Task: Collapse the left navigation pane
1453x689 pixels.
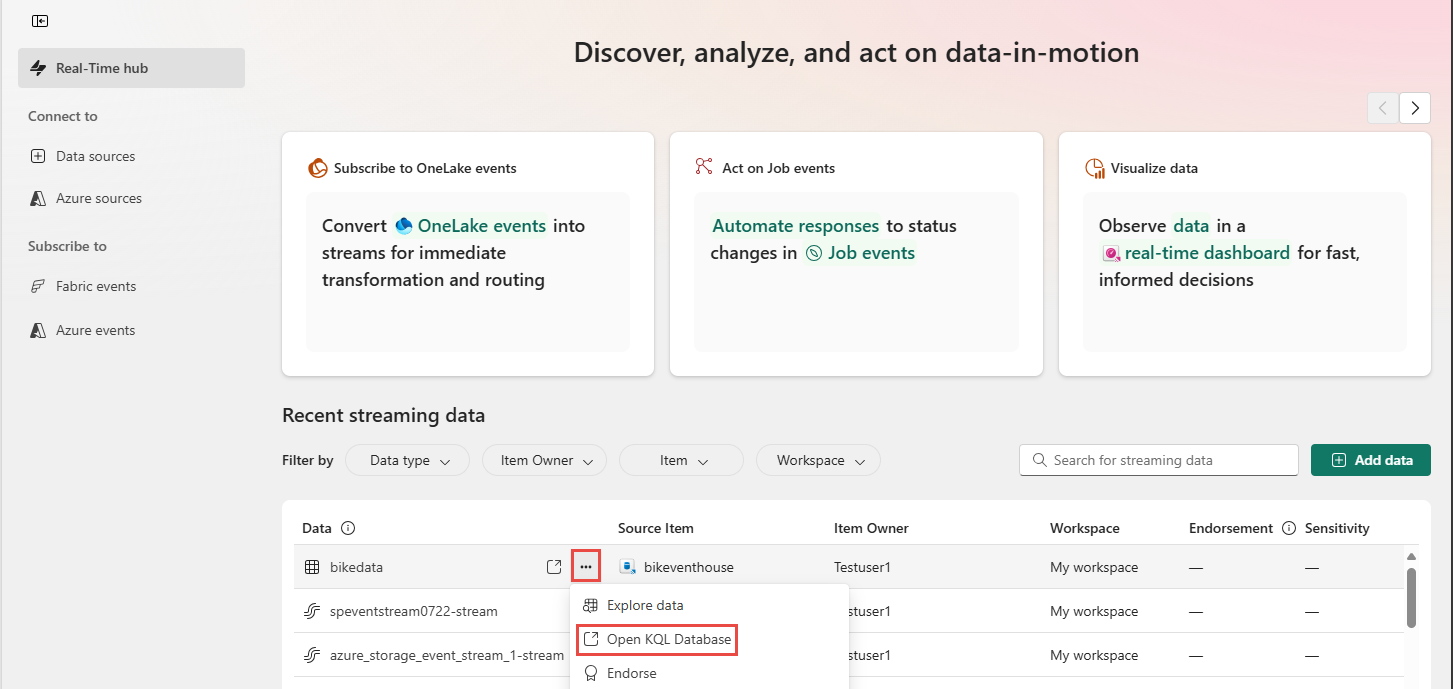Action: pos(40,20)
